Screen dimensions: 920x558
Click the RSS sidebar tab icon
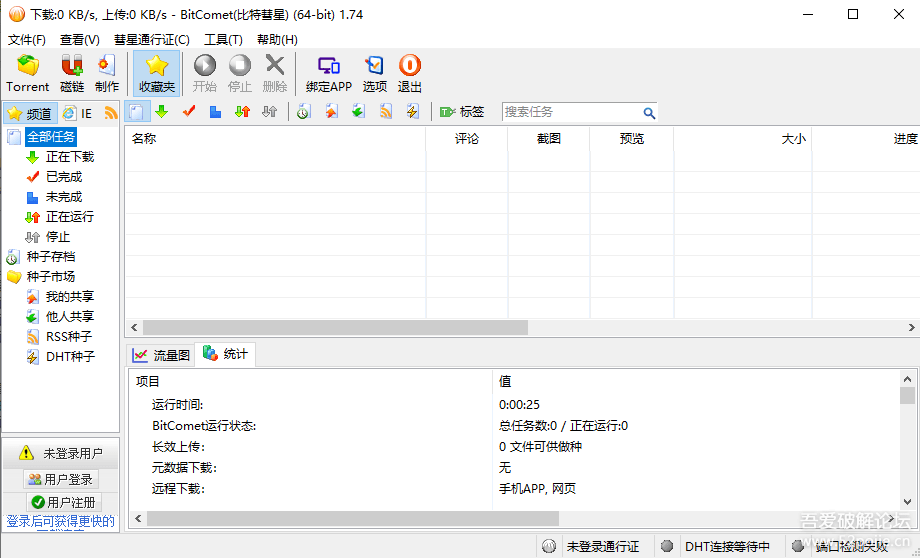point(110,113)
